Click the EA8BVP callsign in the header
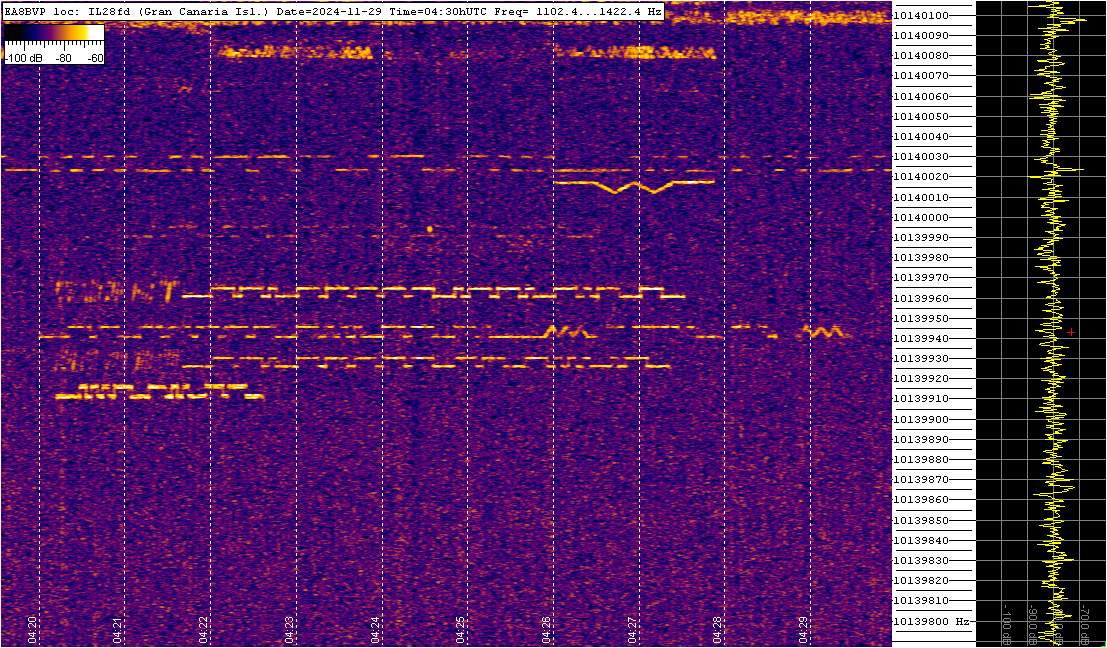 click(x=23, y=12)
